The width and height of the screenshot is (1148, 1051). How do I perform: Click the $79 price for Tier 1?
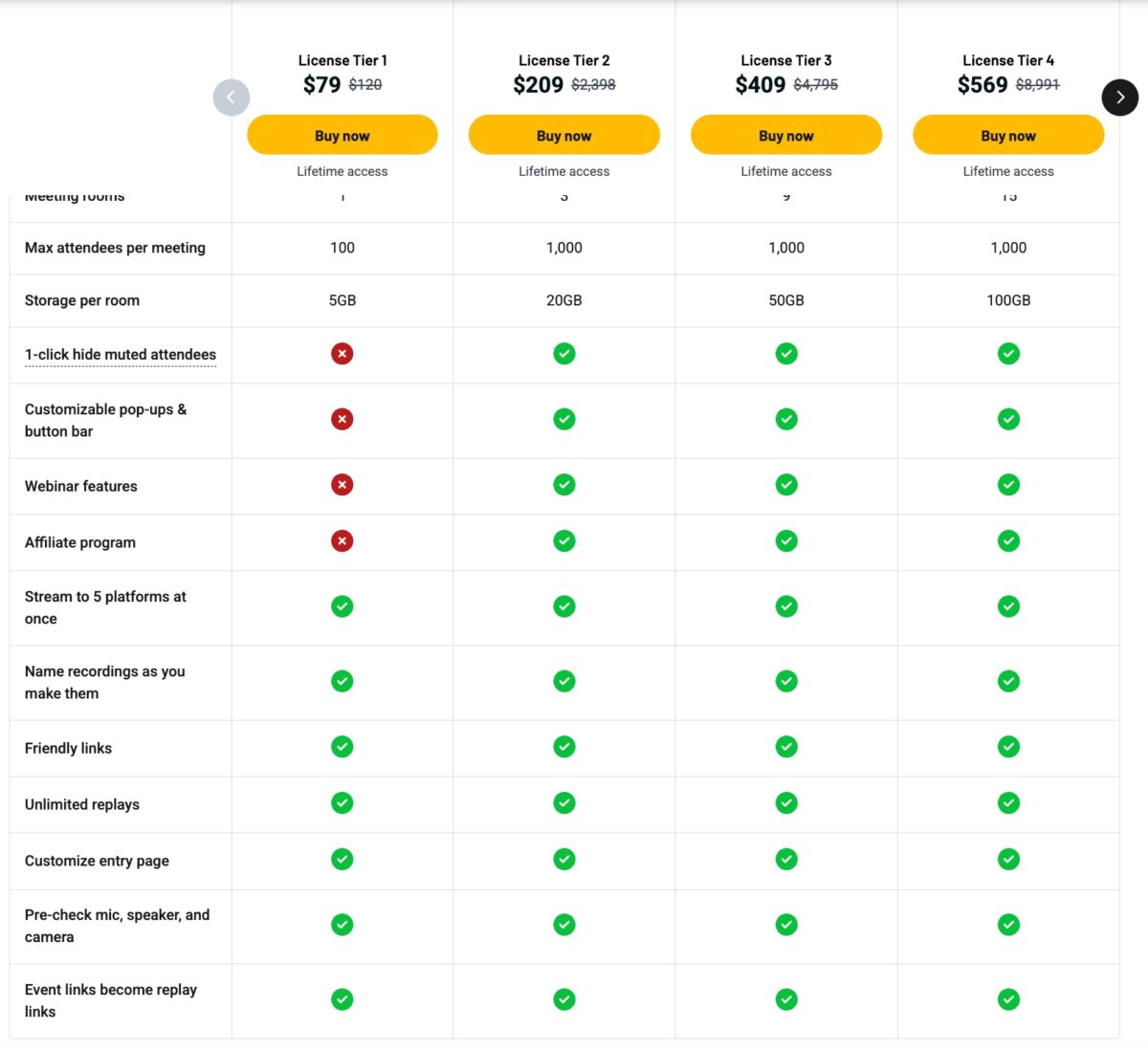coord(321,85)
